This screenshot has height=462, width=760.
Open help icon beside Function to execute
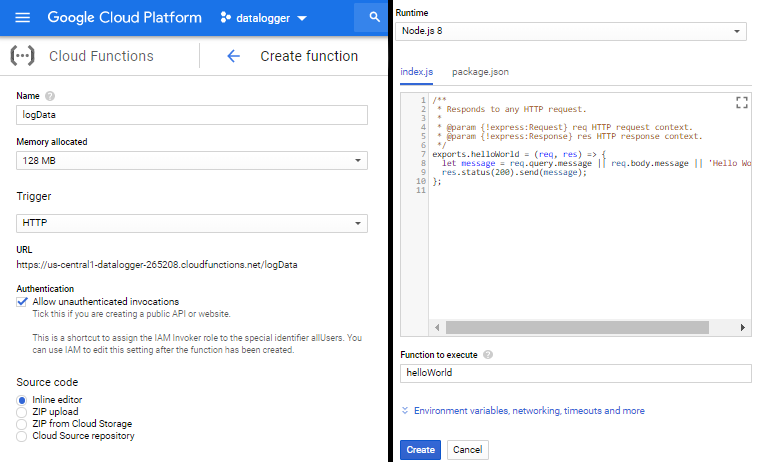488,355
